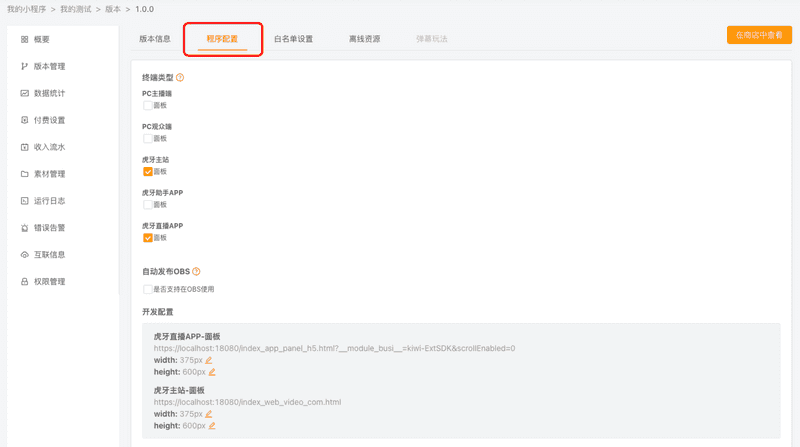800x447 pixels.
Task: Click the 虎牙直播APP-面板 heading
Action: 187,337
